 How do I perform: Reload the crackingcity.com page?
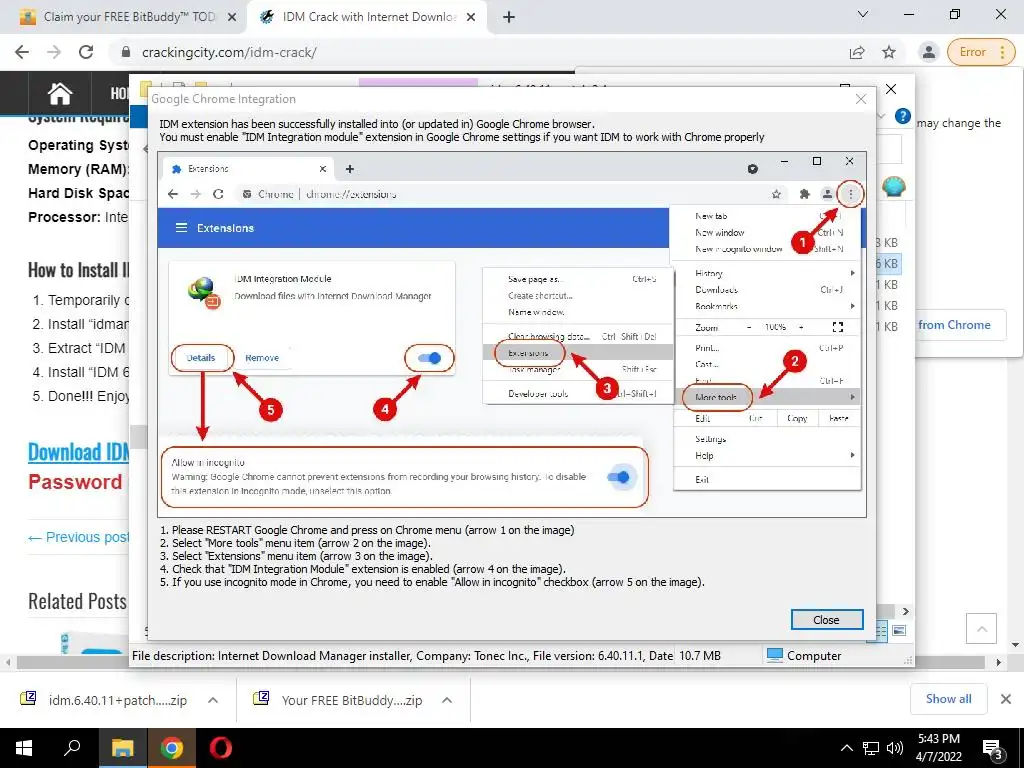[x=86, y=52]
